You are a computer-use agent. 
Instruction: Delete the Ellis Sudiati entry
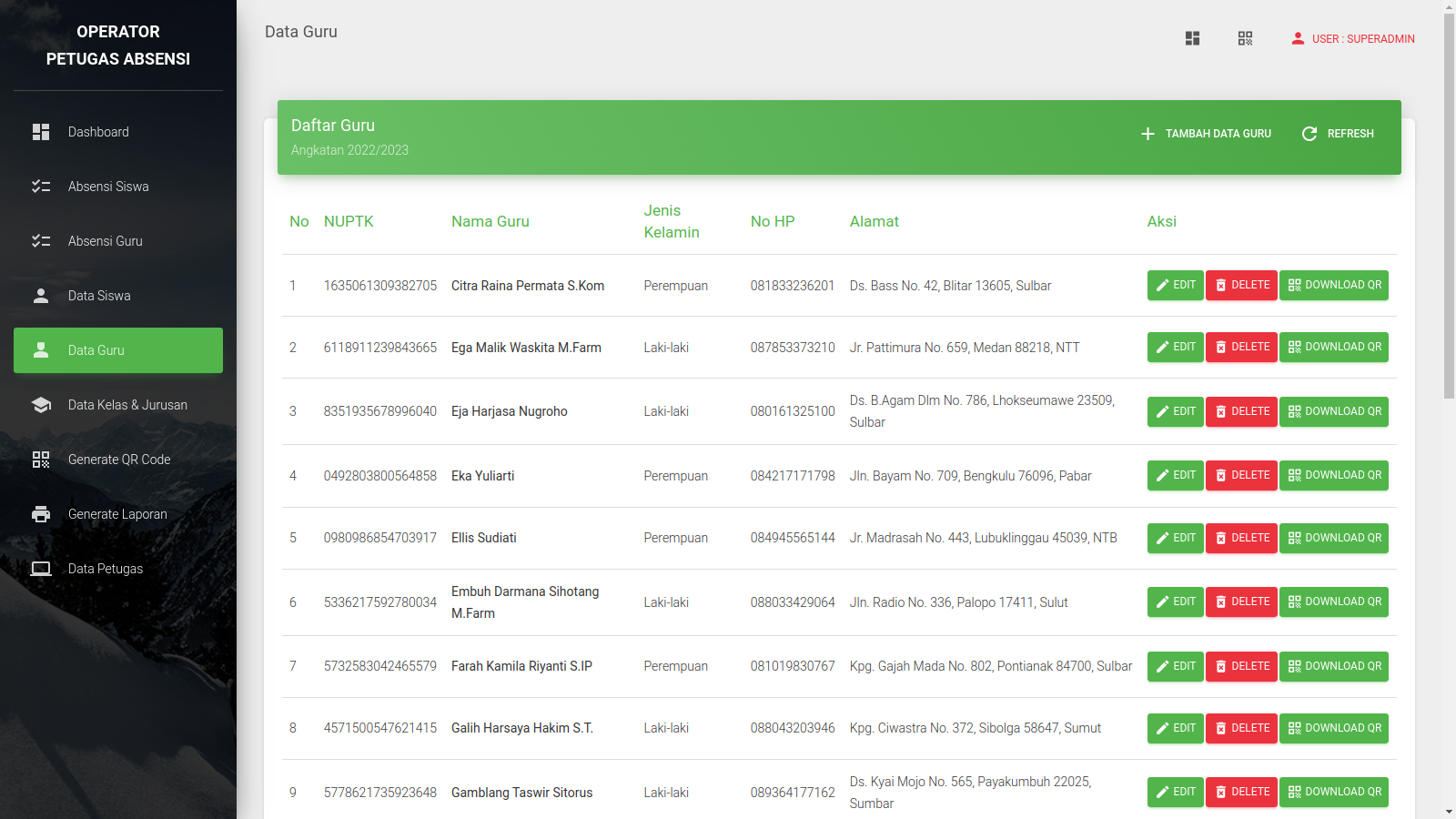[x=1241, y=538]
